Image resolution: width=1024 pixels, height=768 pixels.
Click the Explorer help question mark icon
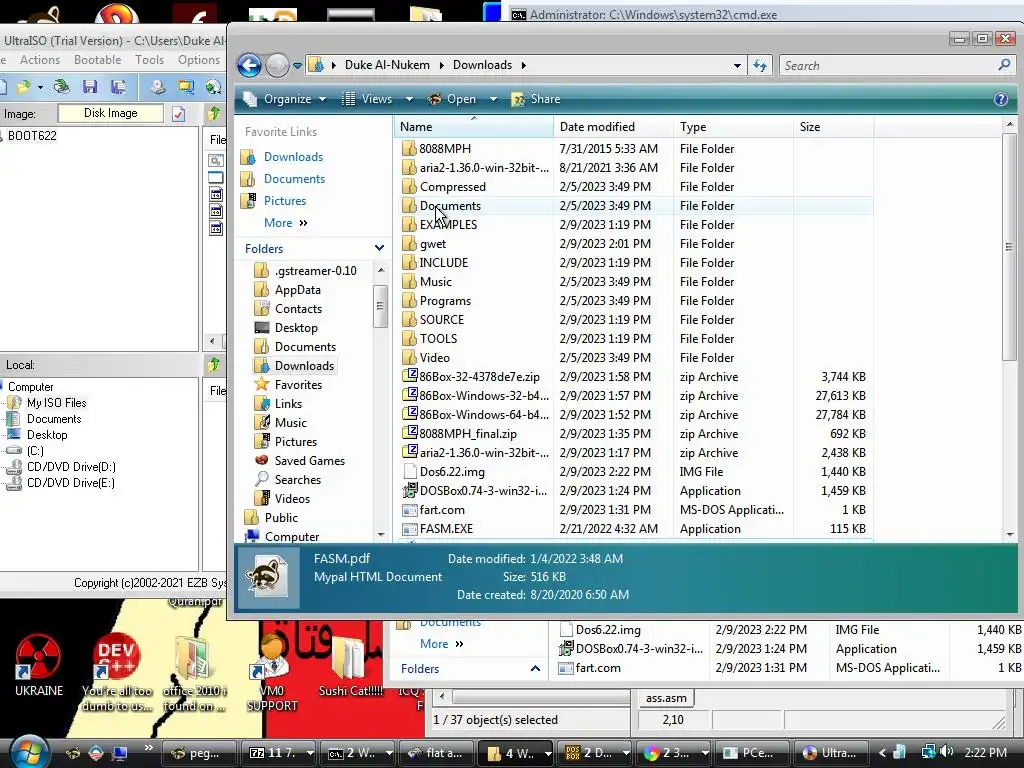(x=1000, y=99)
